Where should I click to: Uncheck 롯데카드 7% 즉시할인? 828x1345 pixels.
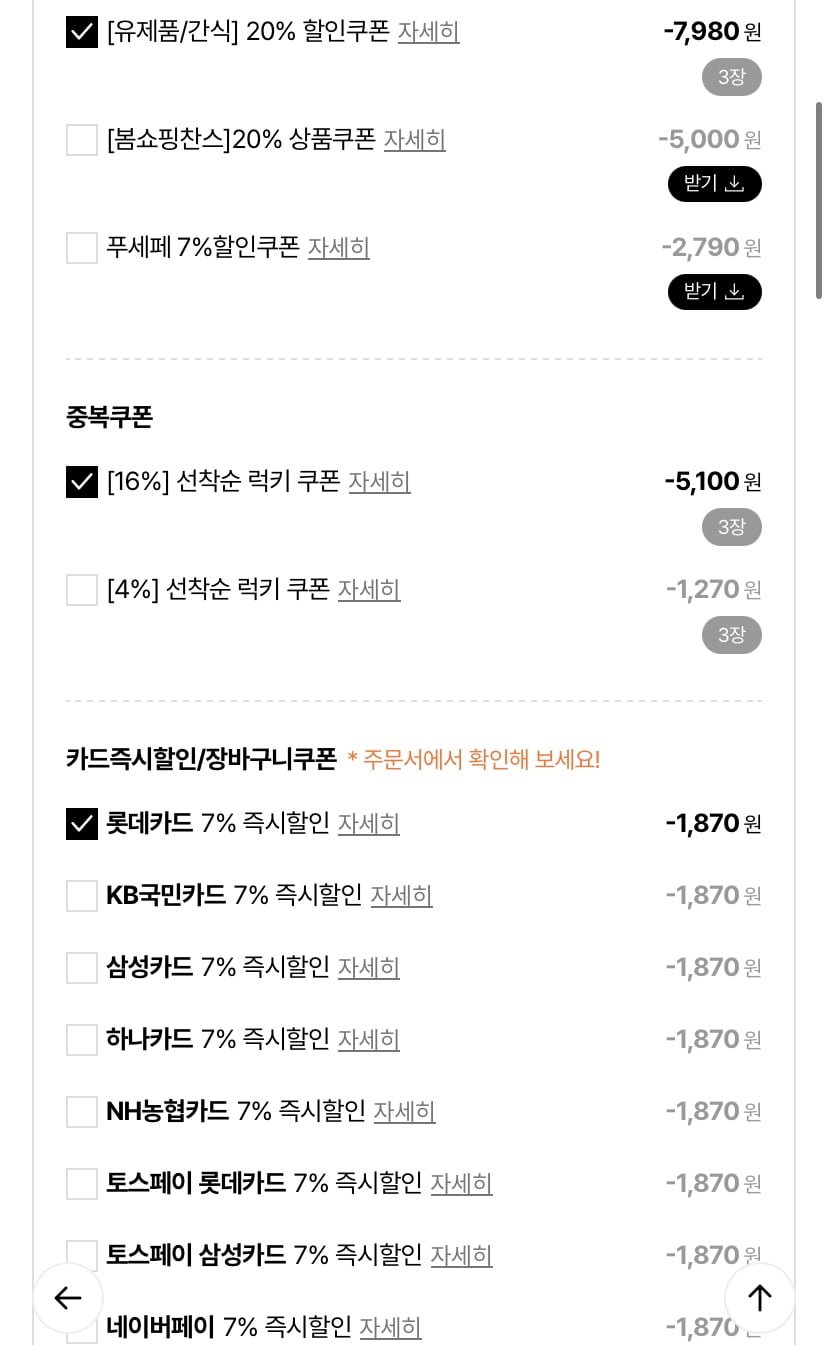82,824
